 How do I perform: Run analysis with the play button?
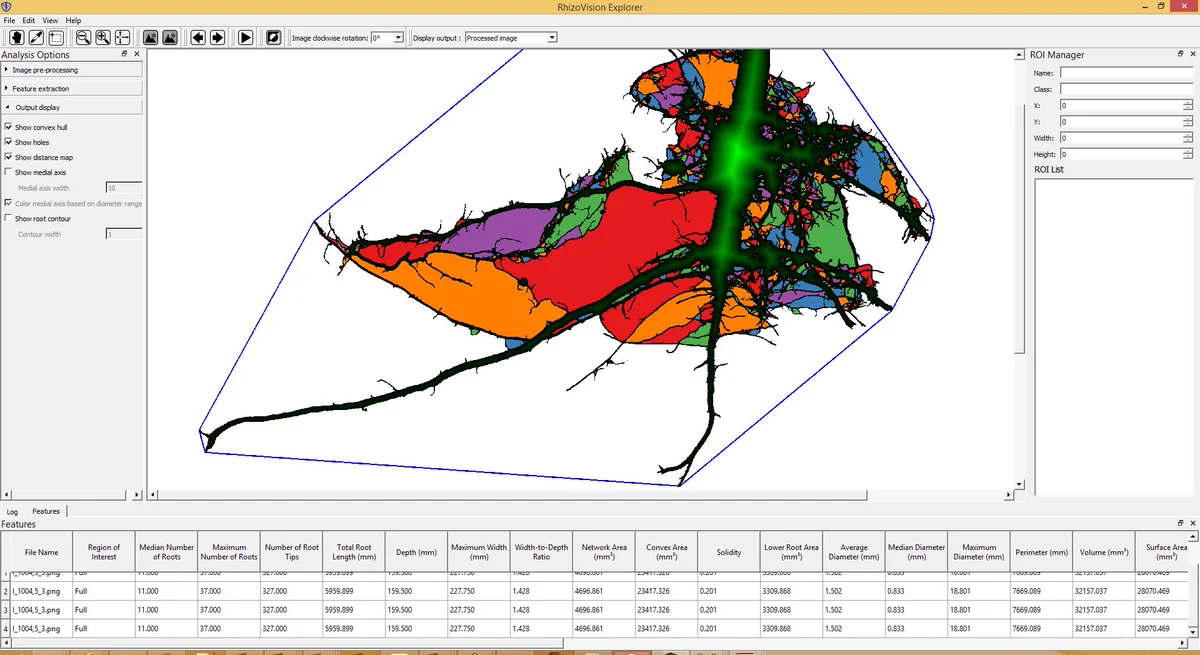(245, 37)
